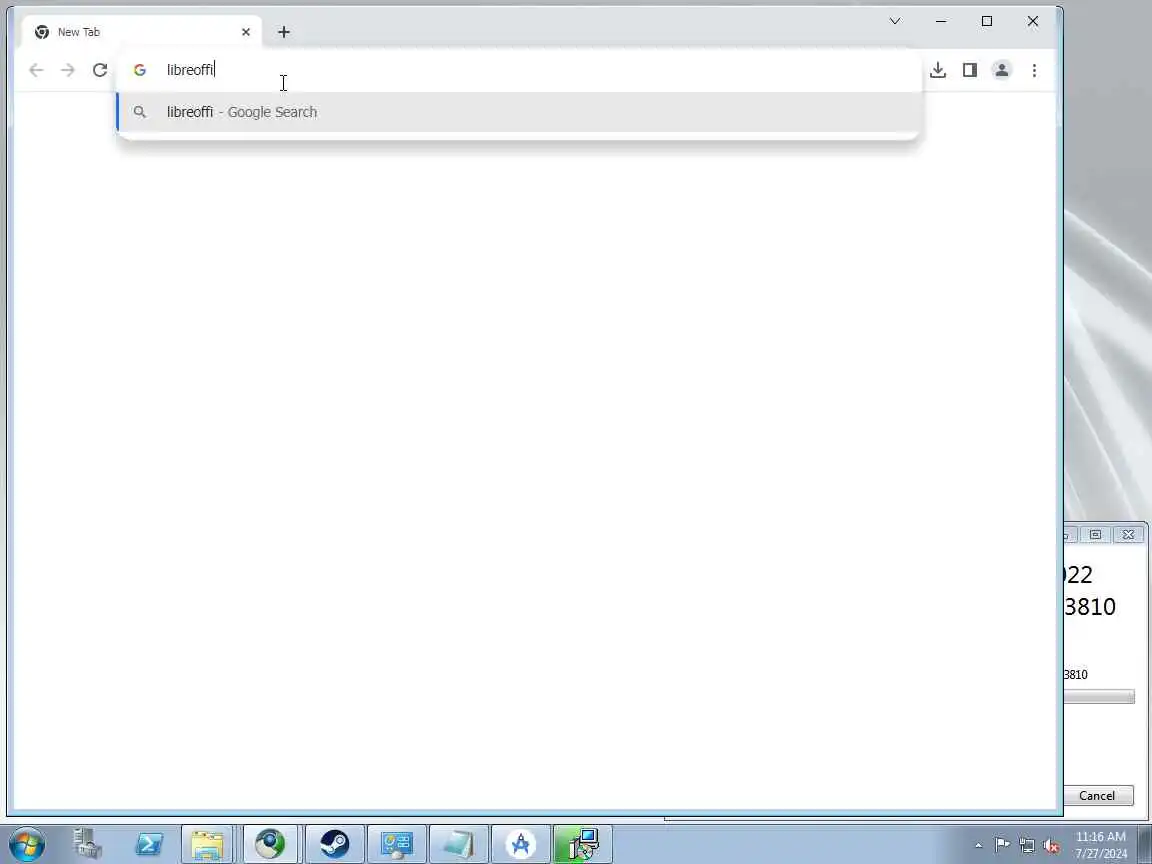This screenshot has width=1152, height=864.
Task: Open Steam from the taskbar
Action: [334, 843]
